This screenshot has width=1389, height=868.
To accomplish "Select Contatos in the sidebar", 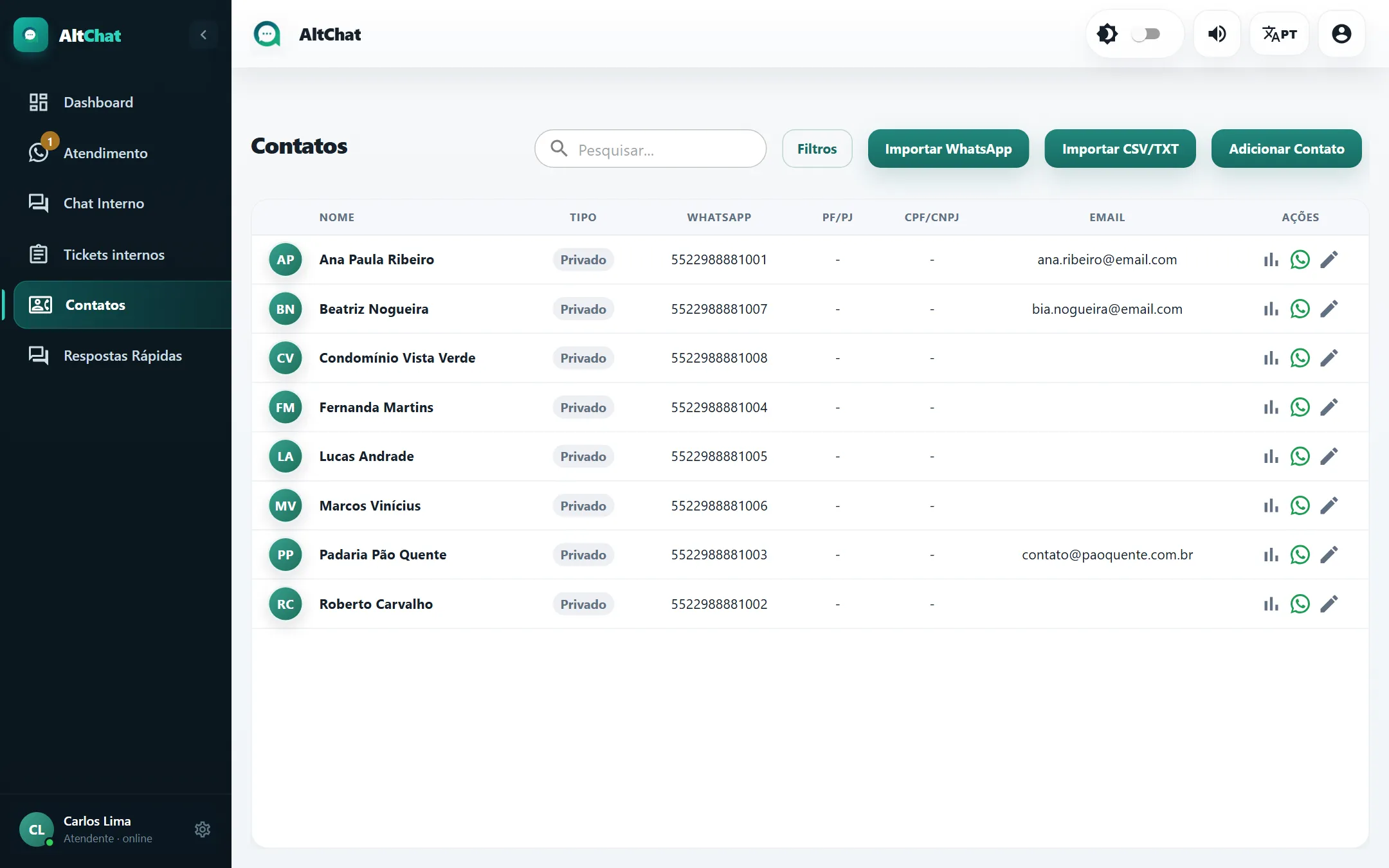I will (122, 305).
